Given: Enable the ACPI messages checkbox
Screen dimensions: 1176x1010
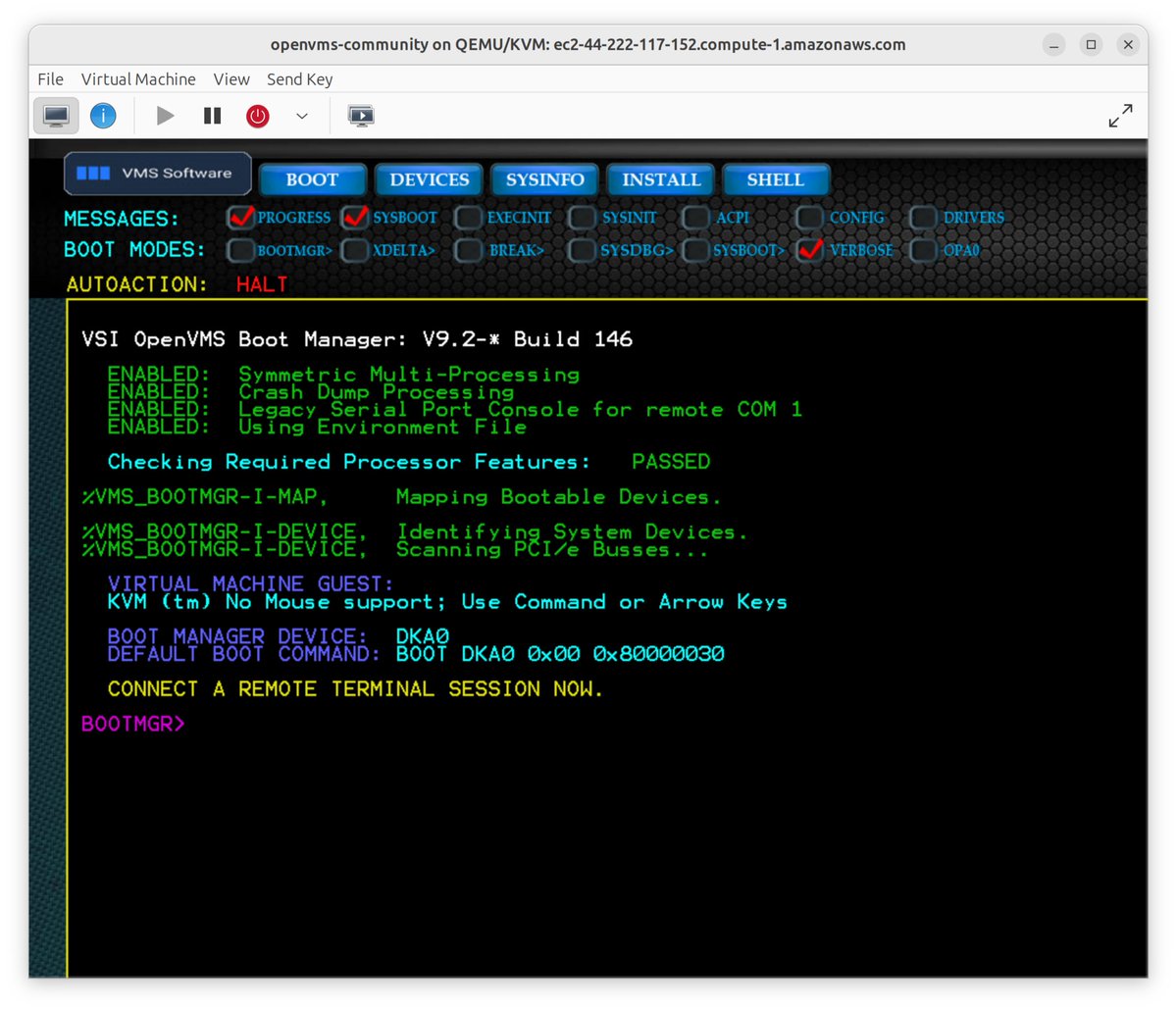Looking at the screenshot, I should [695, 218].
